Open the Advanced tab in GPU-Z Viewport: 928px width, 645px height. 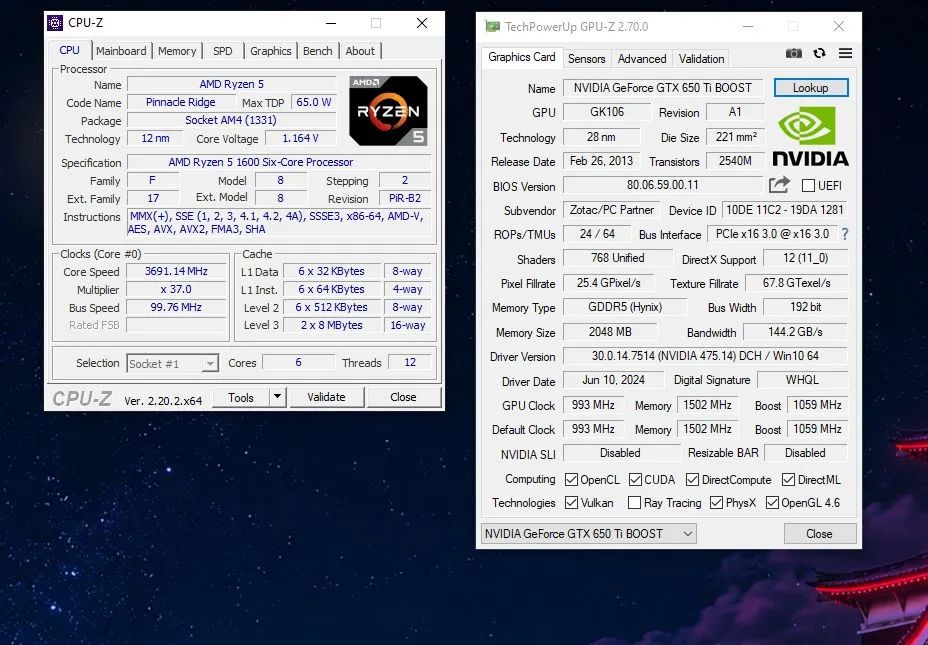coord(642,59)
